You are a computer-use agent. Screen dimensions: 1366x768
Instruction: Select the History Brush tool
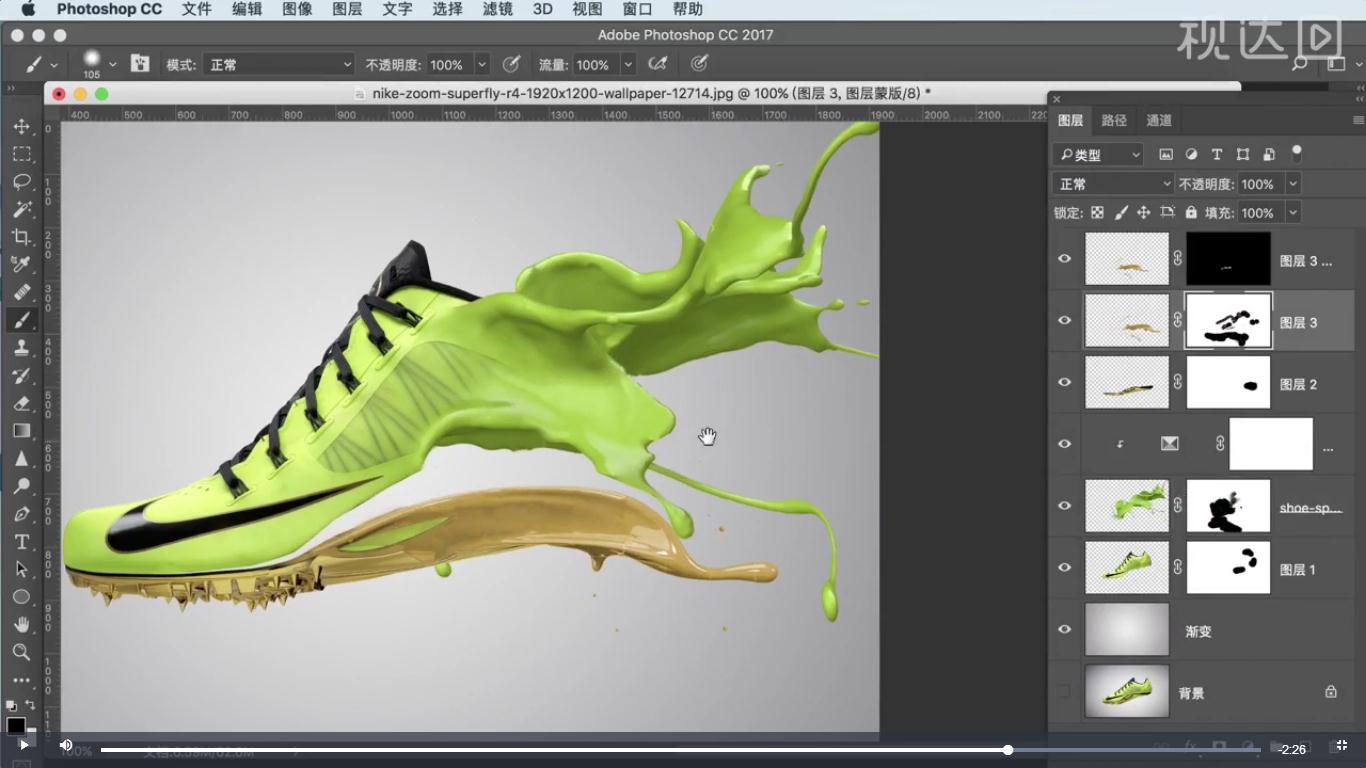point(21,376)
